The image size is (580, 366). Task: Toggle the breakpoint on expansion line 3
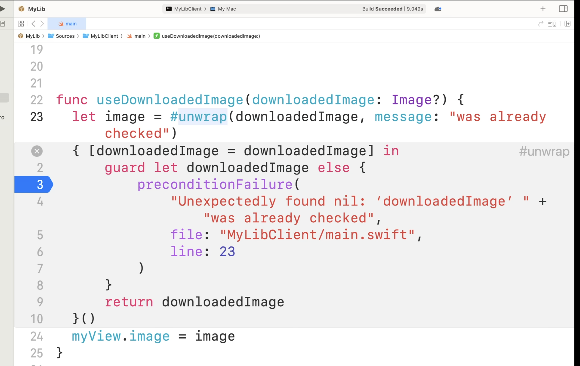click(33, 184)
